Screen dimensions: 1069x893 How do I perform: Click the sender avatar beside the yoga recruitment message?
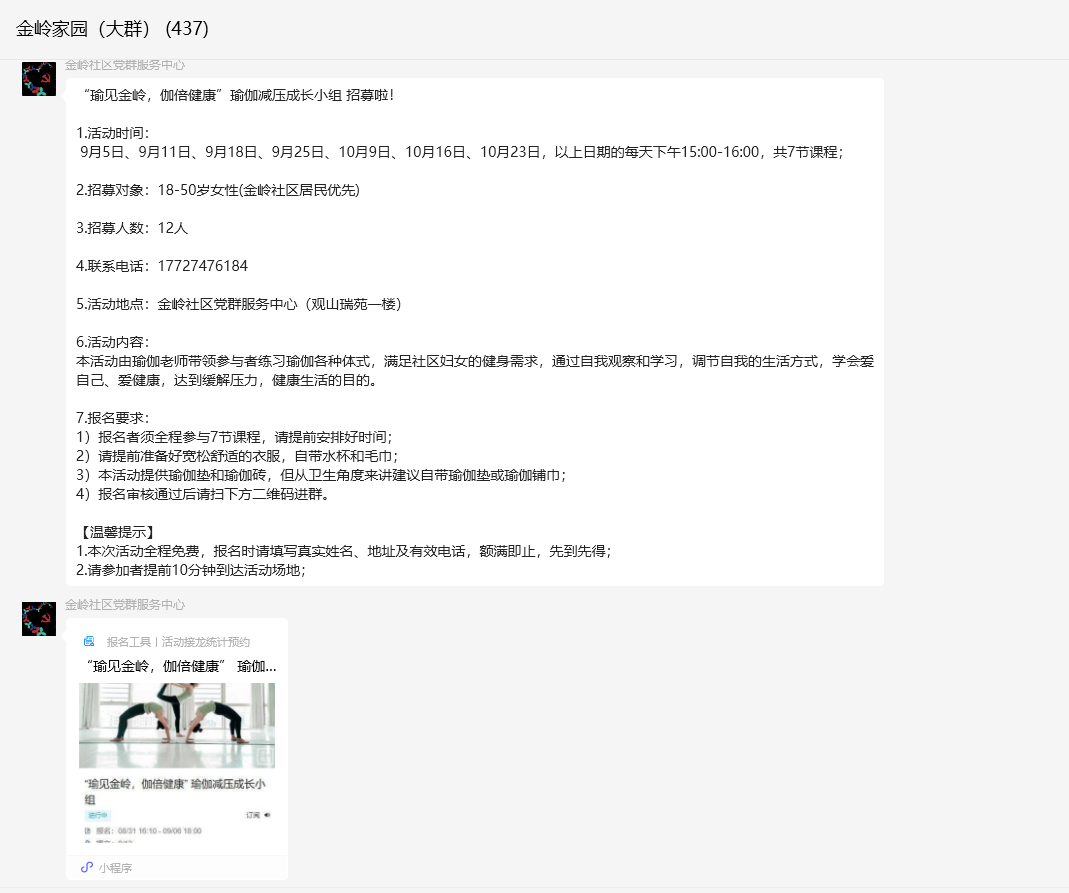39,79
